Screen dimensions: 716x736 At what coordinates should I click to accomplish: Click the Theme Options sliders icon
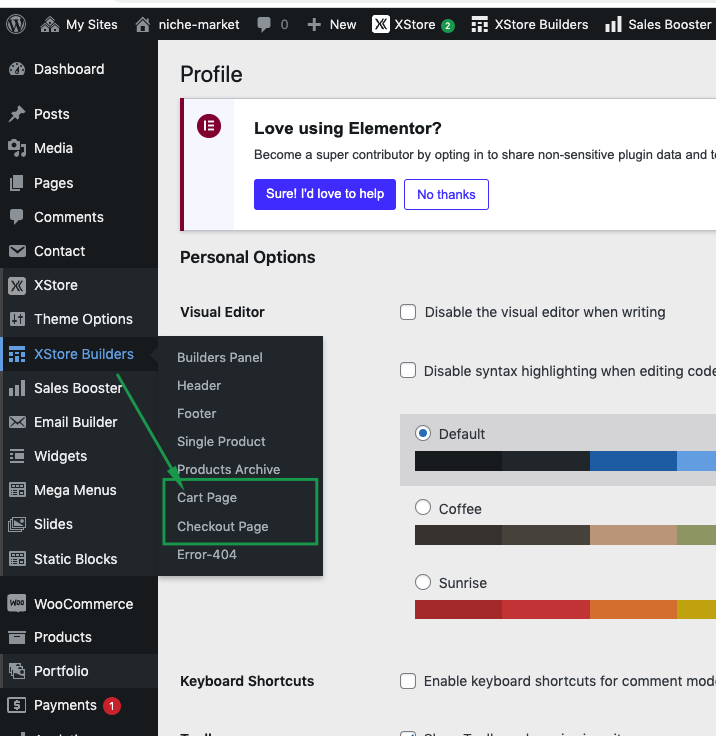(17, 319)
